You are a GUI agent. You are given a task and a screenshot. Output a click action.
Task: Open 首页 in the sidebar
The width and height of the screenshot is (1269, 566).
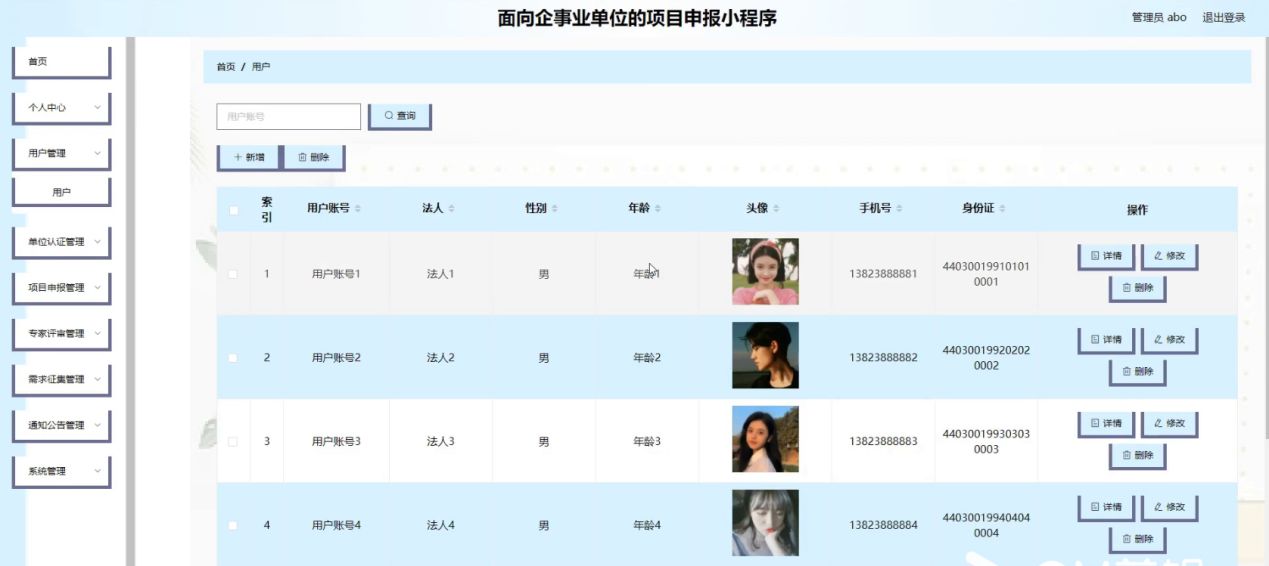tap(61, 62)
